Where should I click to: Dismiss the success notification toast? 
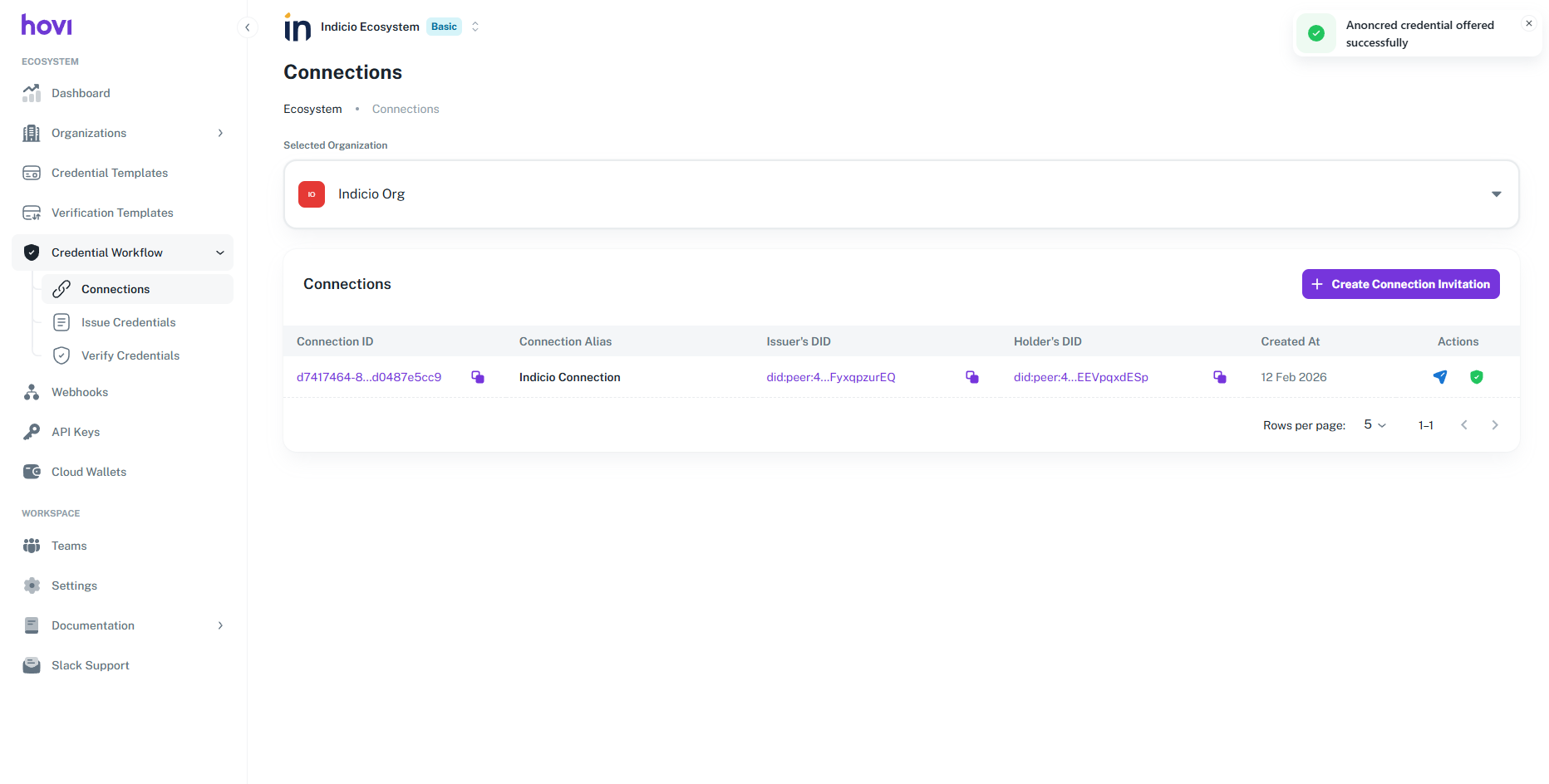coord(1528,24)
